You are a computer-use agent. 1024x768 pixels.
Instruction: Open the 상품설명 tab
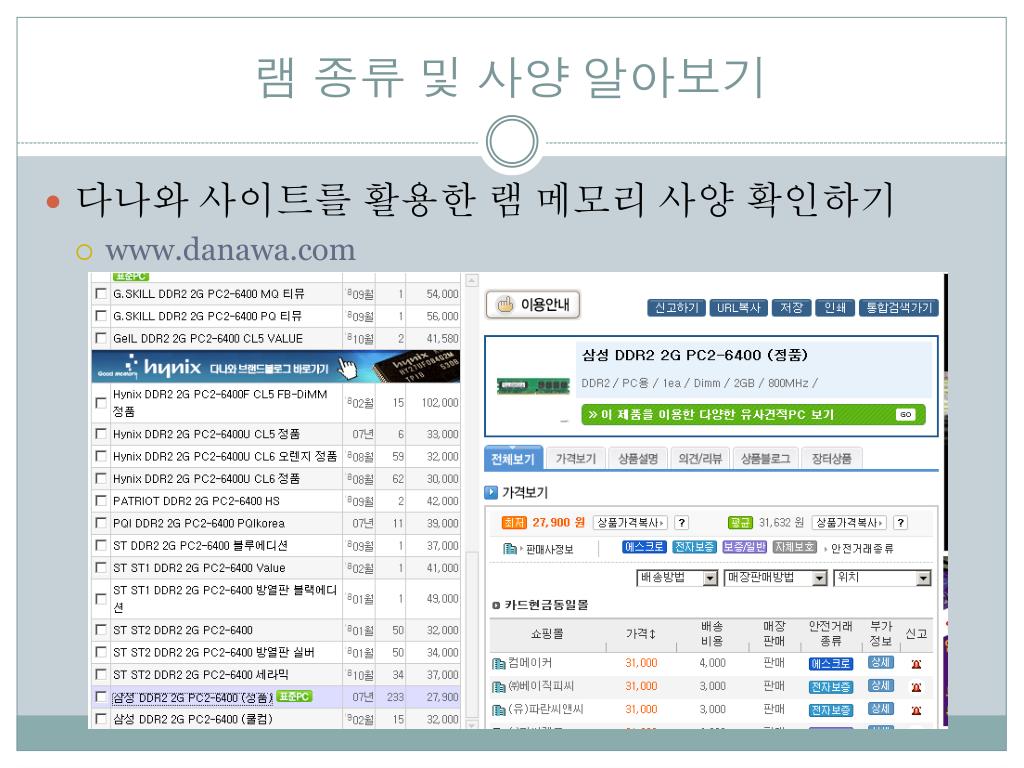point(638,459)
